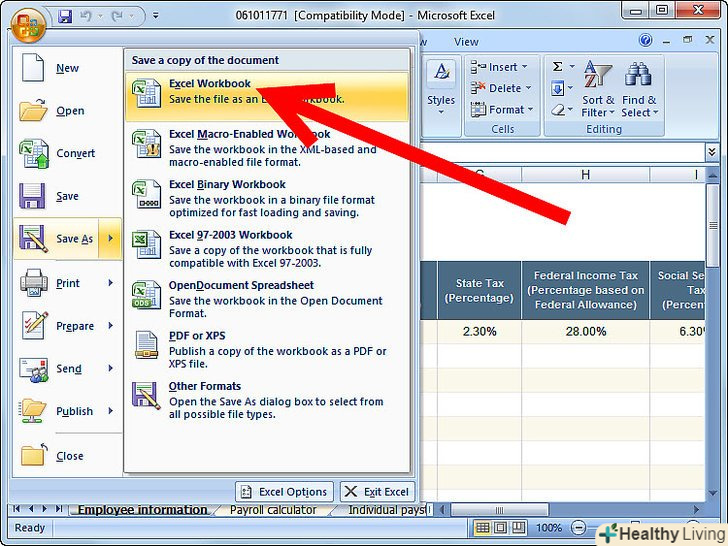Image resolution: width=728 pixels, height=546 pixels.
Task: Click the vertical scrollbar up arrow
Action: 713,176
